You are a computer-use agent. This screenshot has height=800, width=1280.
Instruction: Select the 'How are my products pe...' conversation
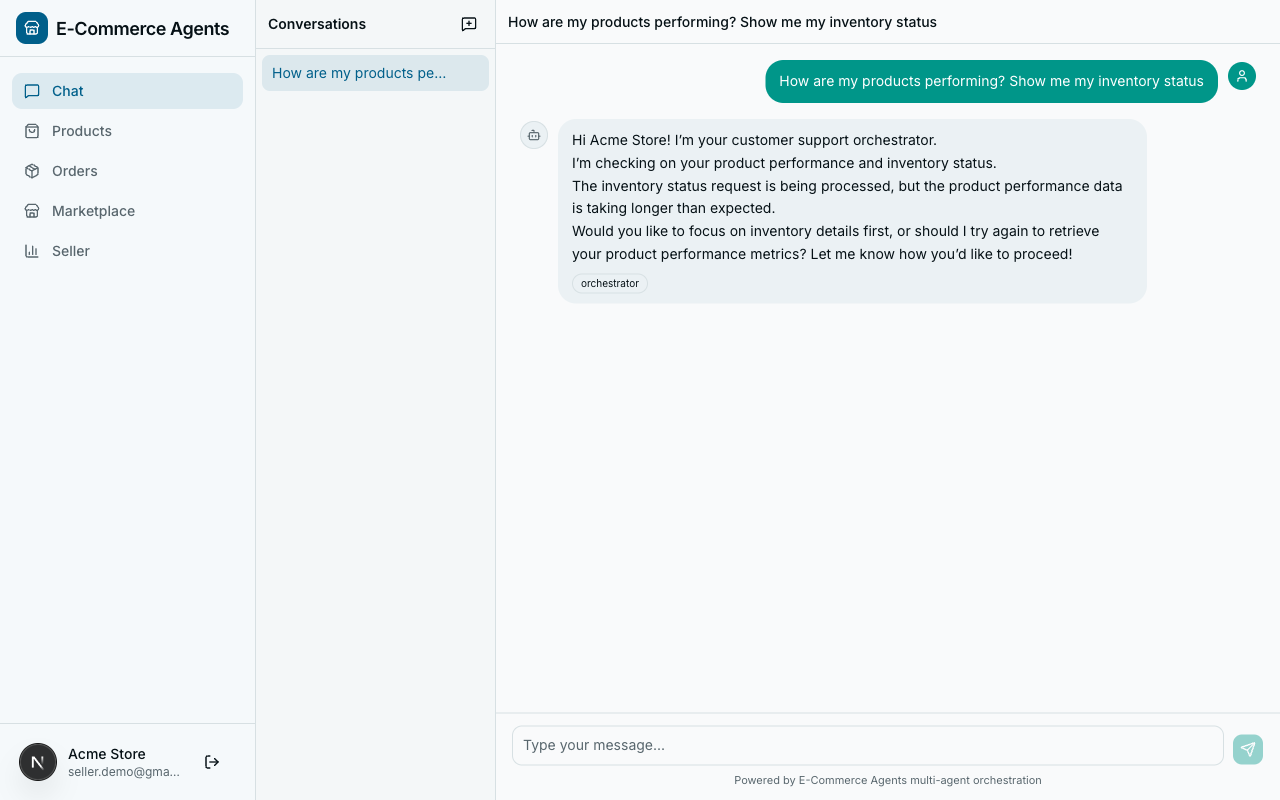[x=375, y=73]
